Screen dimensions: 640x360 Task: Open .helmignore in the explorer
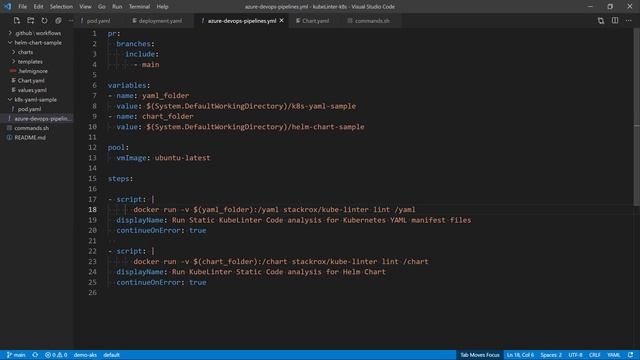pos(33,71)
